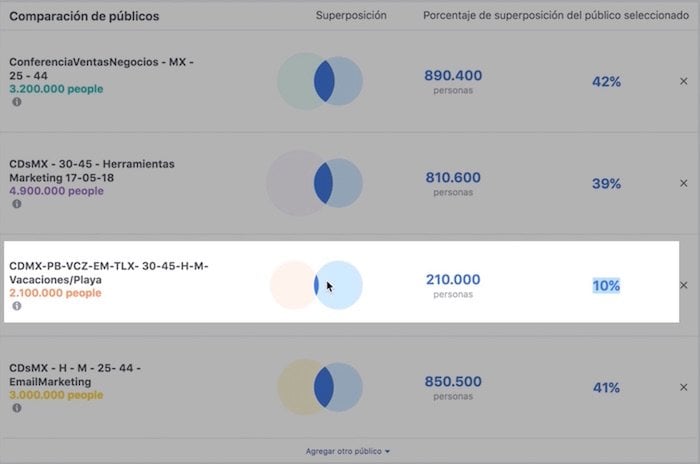The width and height of the screenshot is (700, 464).
Task: Click info icon under CDsMX Herramientas Marketing audience
Action: (17, 204)
